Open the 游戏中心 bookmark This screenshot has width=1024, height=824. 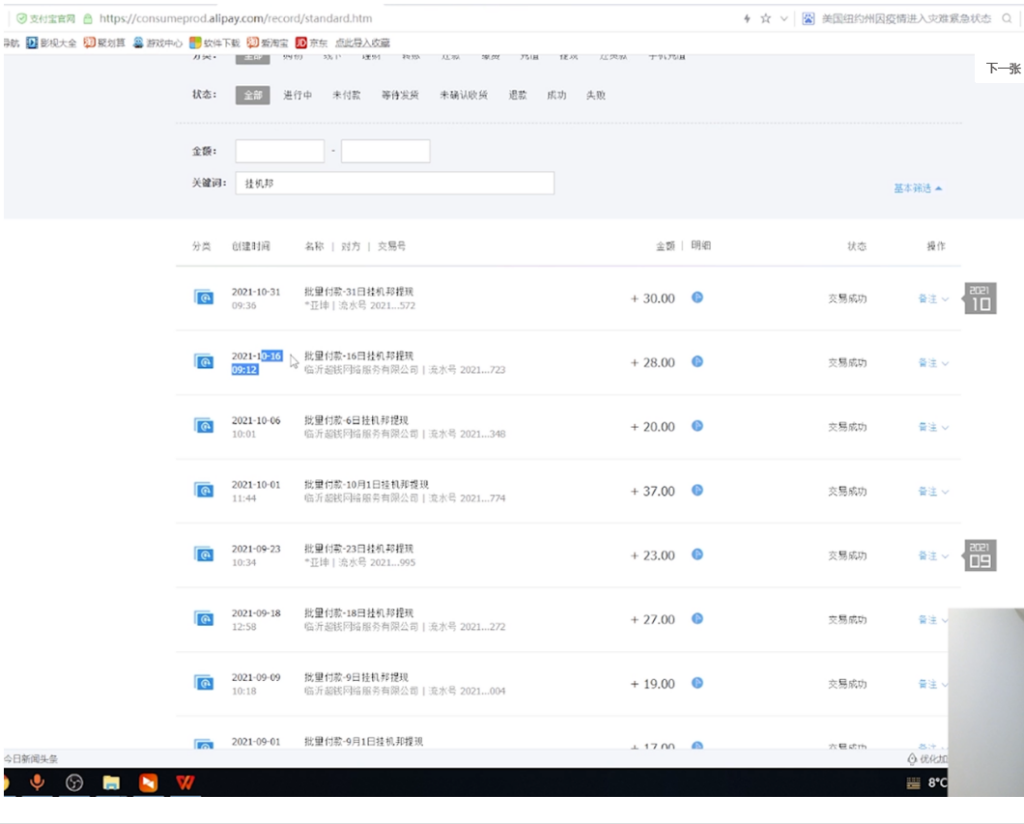click(x=157, y=43)
